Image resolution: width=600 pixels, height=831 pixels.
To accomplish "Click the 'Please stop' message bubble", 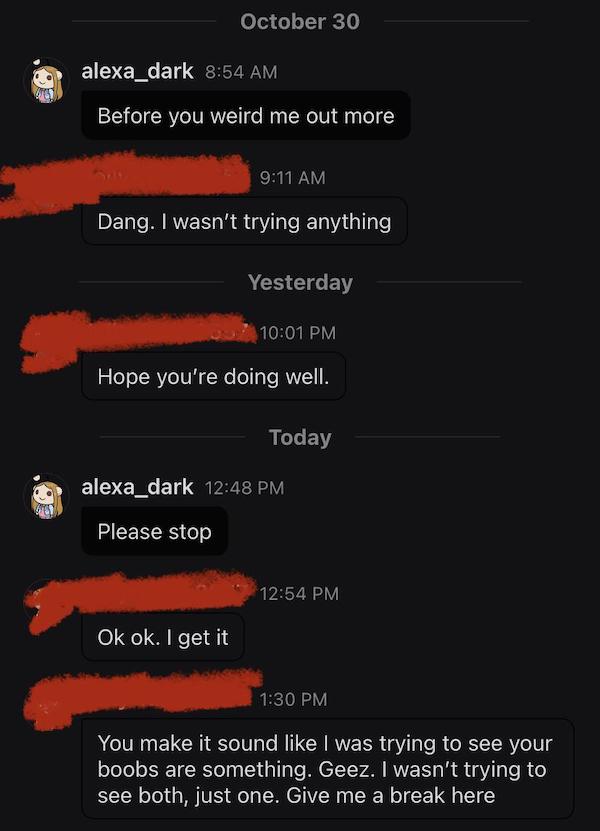I will (154, 531).
